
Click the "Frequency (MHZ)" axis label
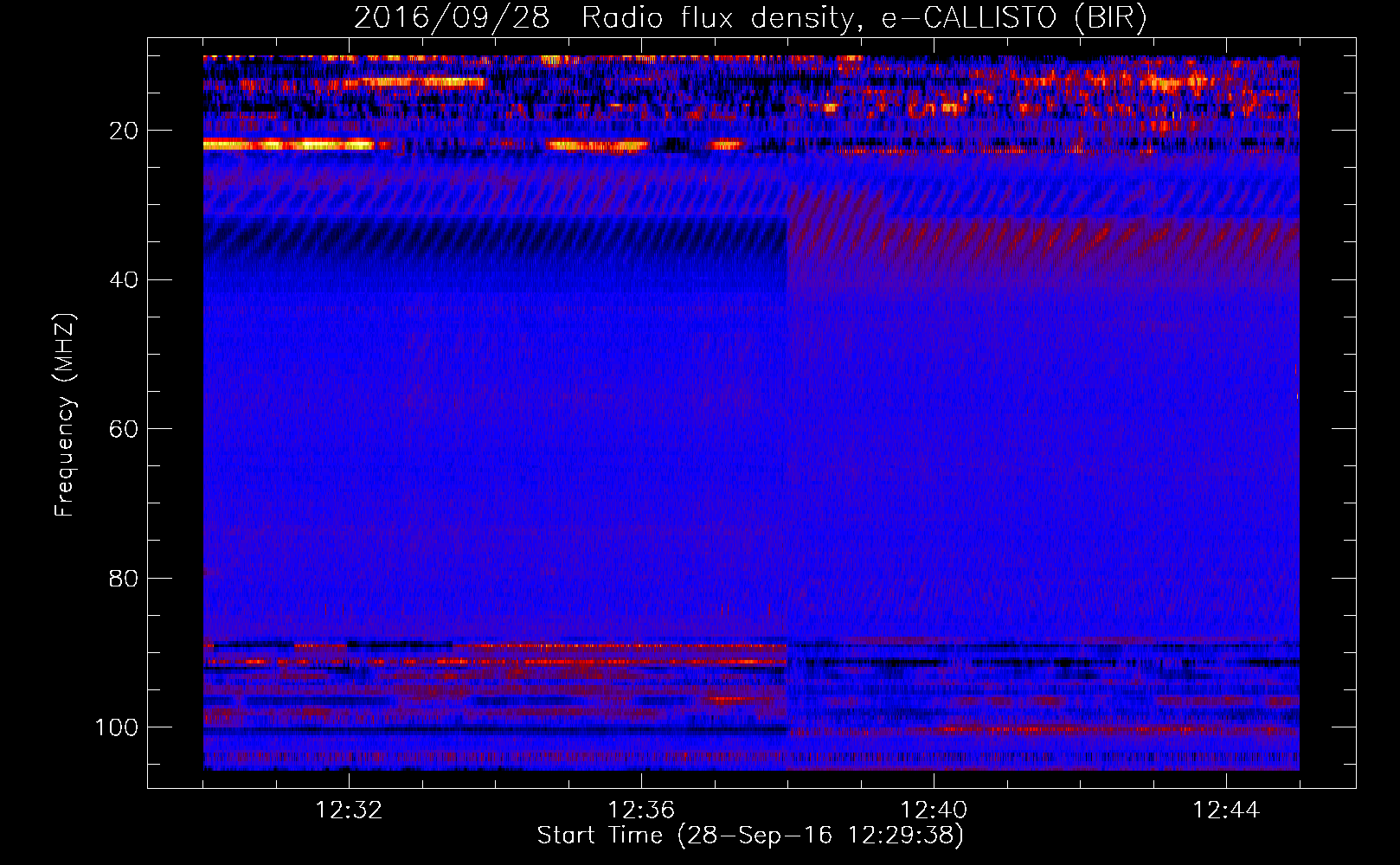65,415
